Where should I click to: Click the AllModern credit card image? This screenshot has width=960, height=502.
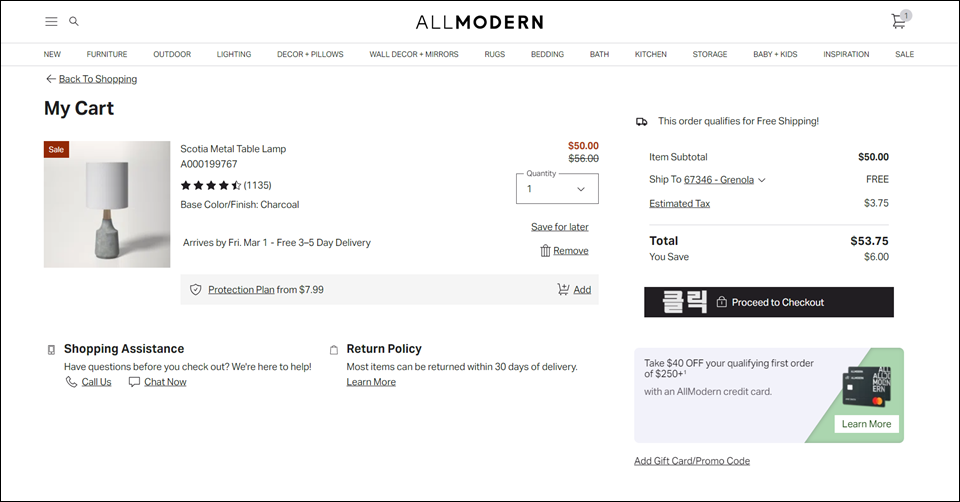coord(866,388)
